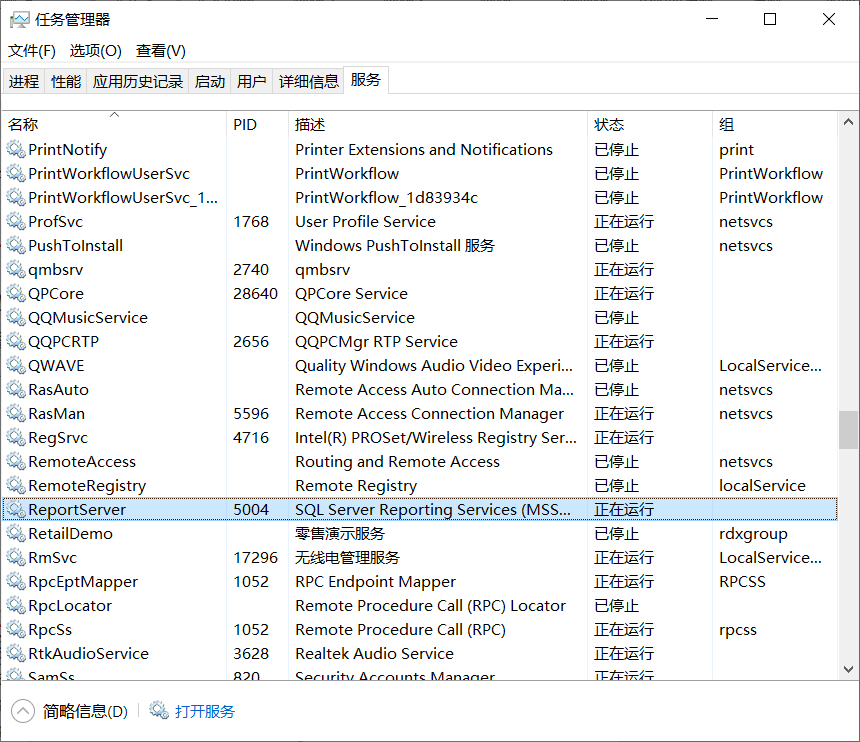Switch to the 启动 tab
This screenshot has width=860, height=742.
pyautogui.click(x=210, y=82)
